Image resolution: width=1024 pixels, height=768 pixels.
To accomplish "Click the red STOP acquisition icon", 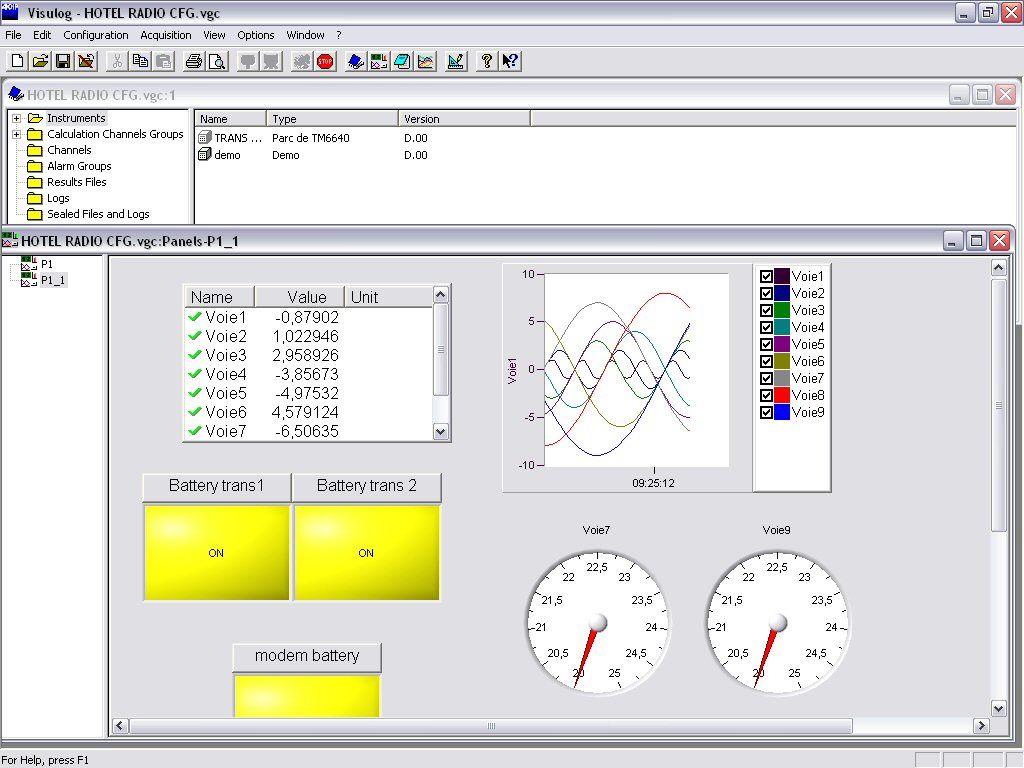I will tap(325, 61).
